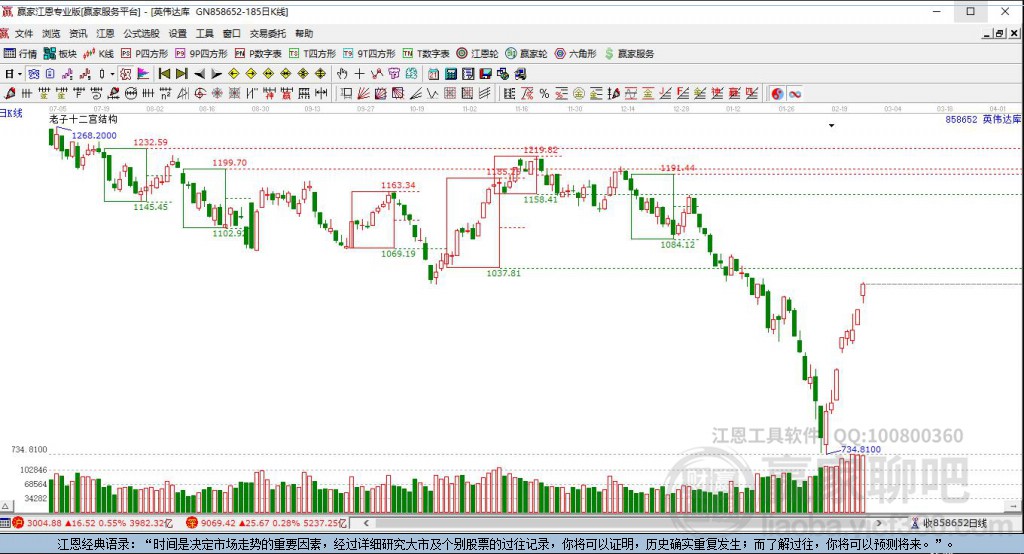This screenshot has width=1024, height=554.
Task: Open the 9T四方形 tool
Action: tap(369, 54)
